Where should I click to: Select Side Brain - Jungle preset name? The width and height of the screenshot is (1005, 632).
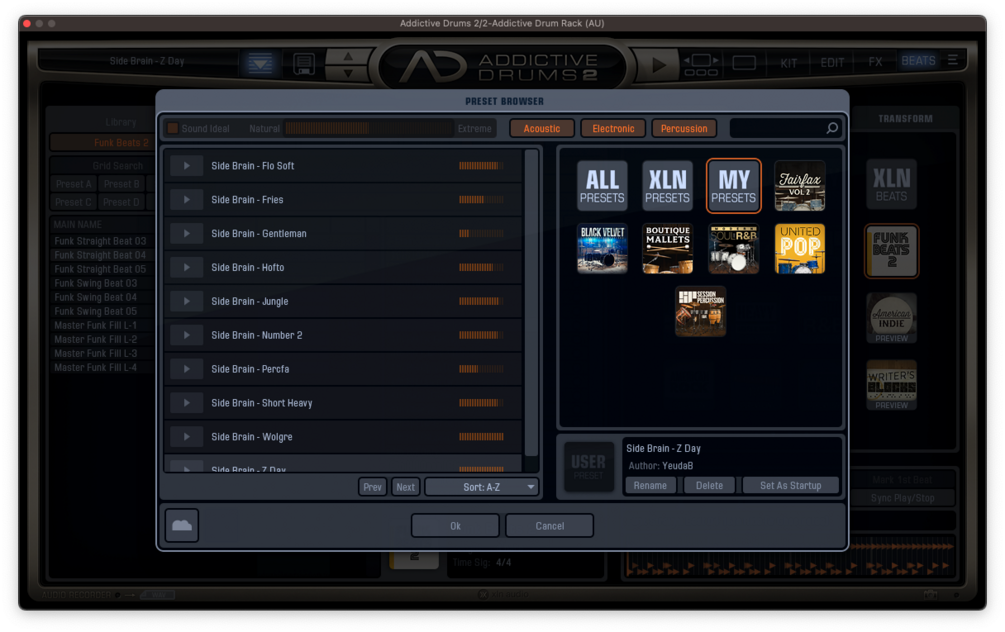click(x=250, y=301)
